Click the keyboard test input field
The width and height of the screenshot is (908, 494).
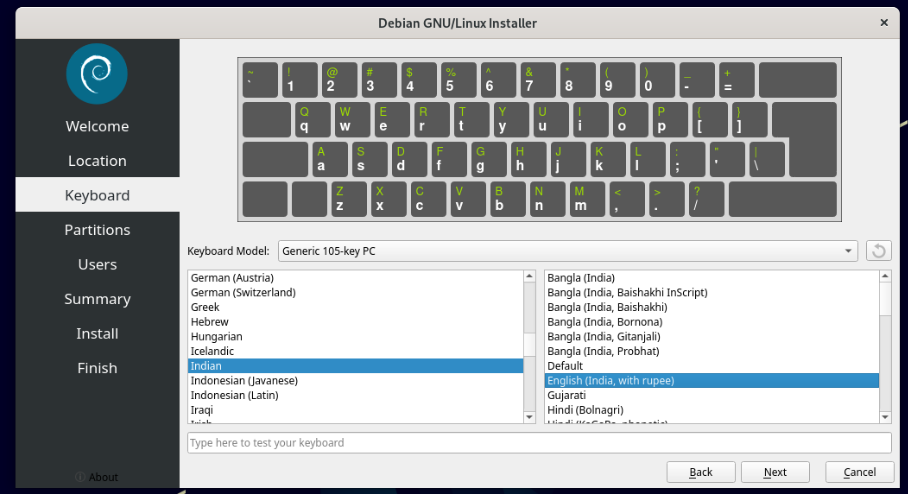pos(538,443)
